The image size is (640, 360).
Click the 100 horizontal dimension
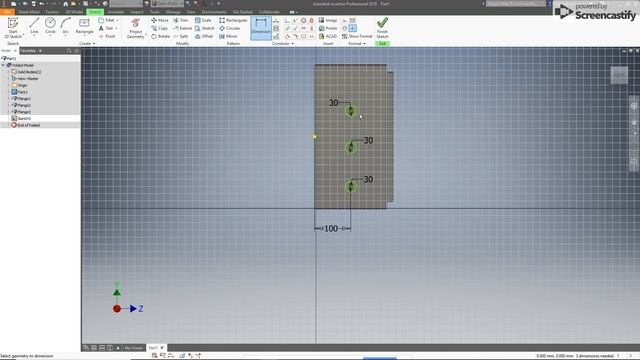(x=331, y=229)
